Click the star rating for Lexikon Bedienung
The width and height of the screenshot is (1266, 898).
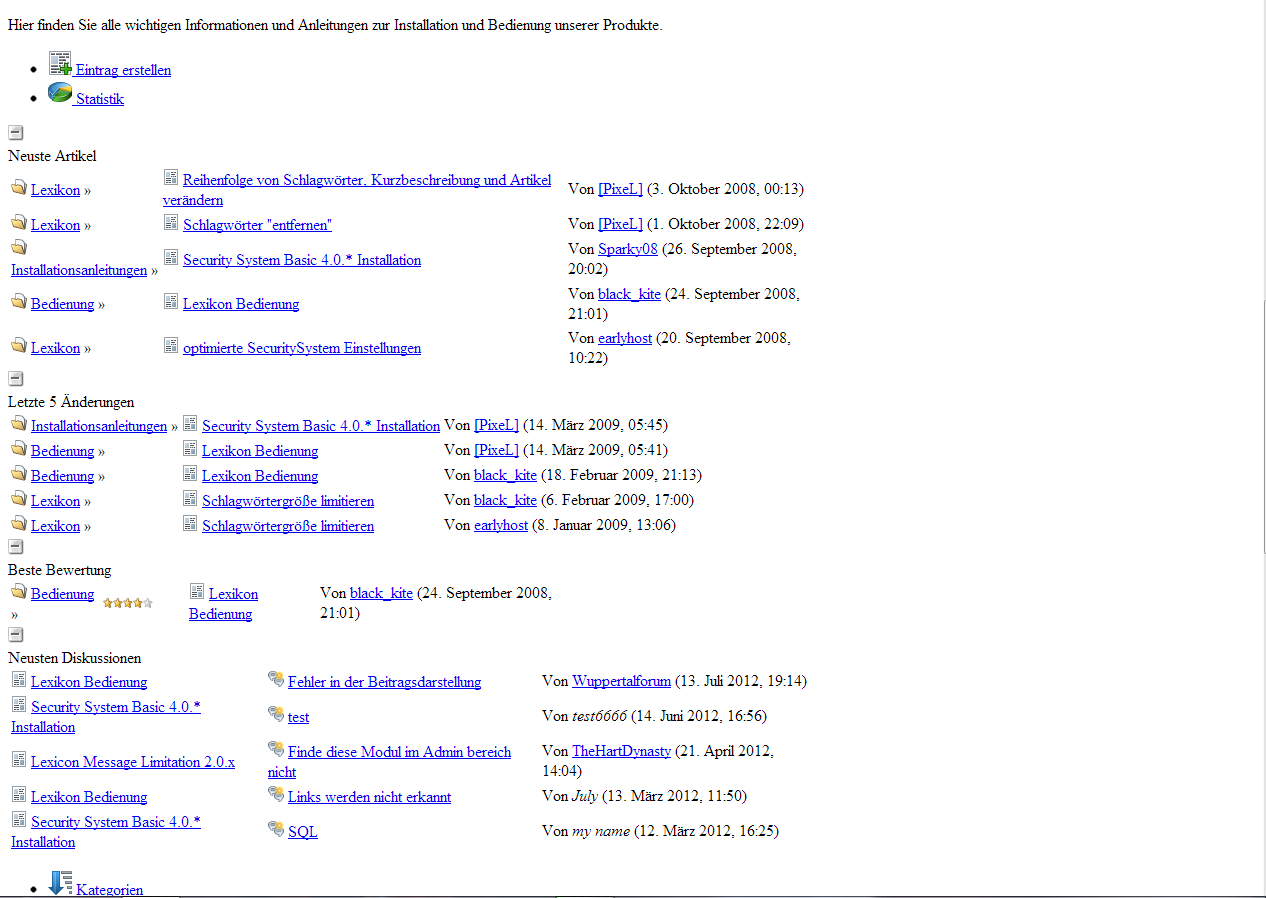tap(128, 603)
